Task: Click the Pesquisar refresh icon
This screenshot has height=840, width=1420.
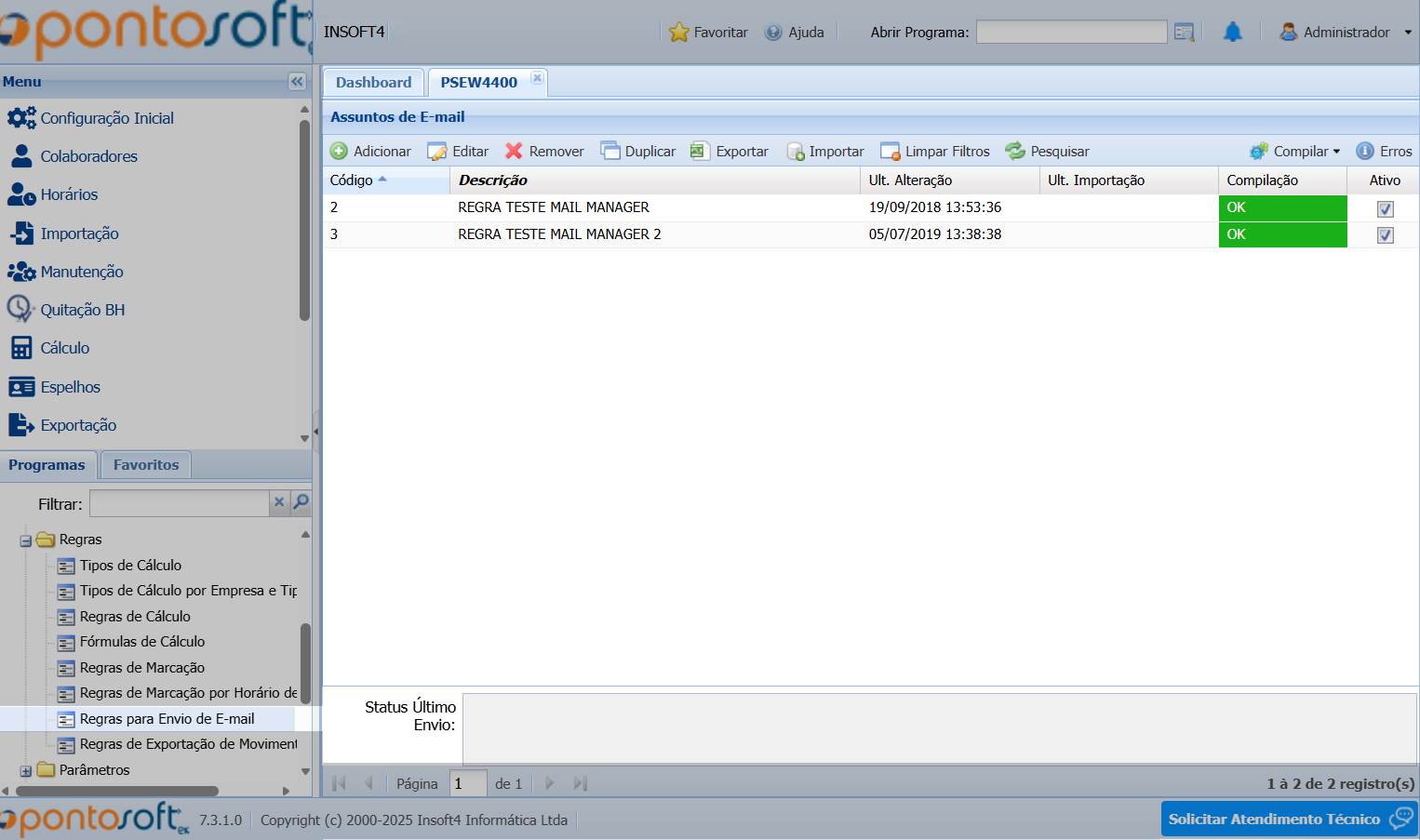Action: tap(1014, 152)
